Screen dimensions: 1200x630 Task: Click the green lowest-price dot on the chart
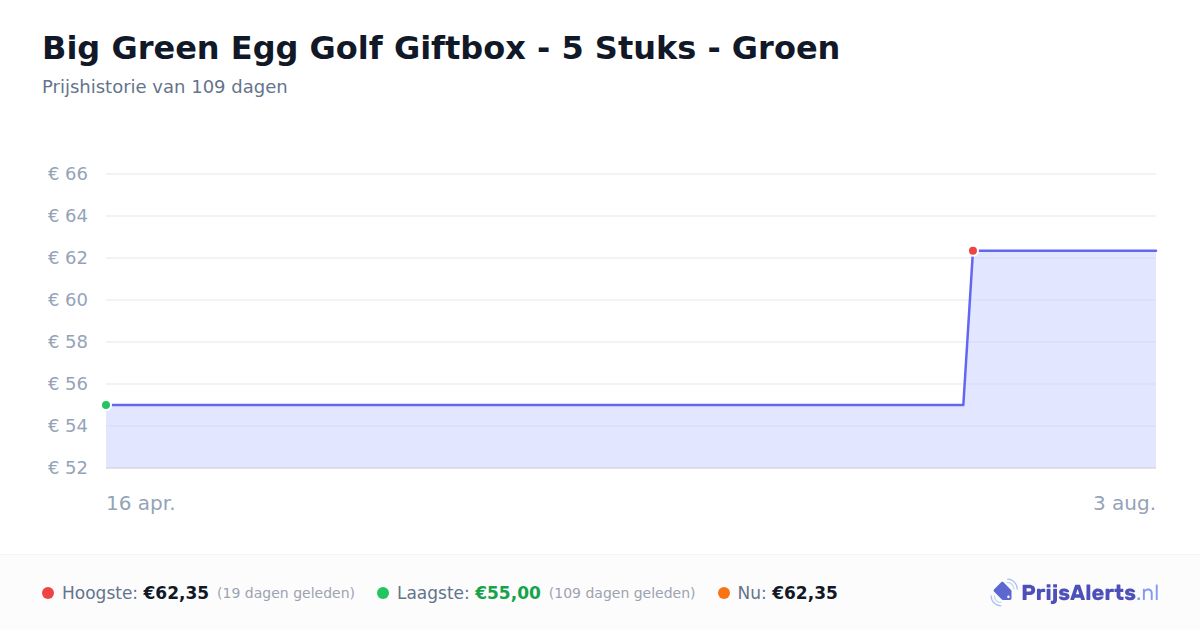[x=106, y=405]
